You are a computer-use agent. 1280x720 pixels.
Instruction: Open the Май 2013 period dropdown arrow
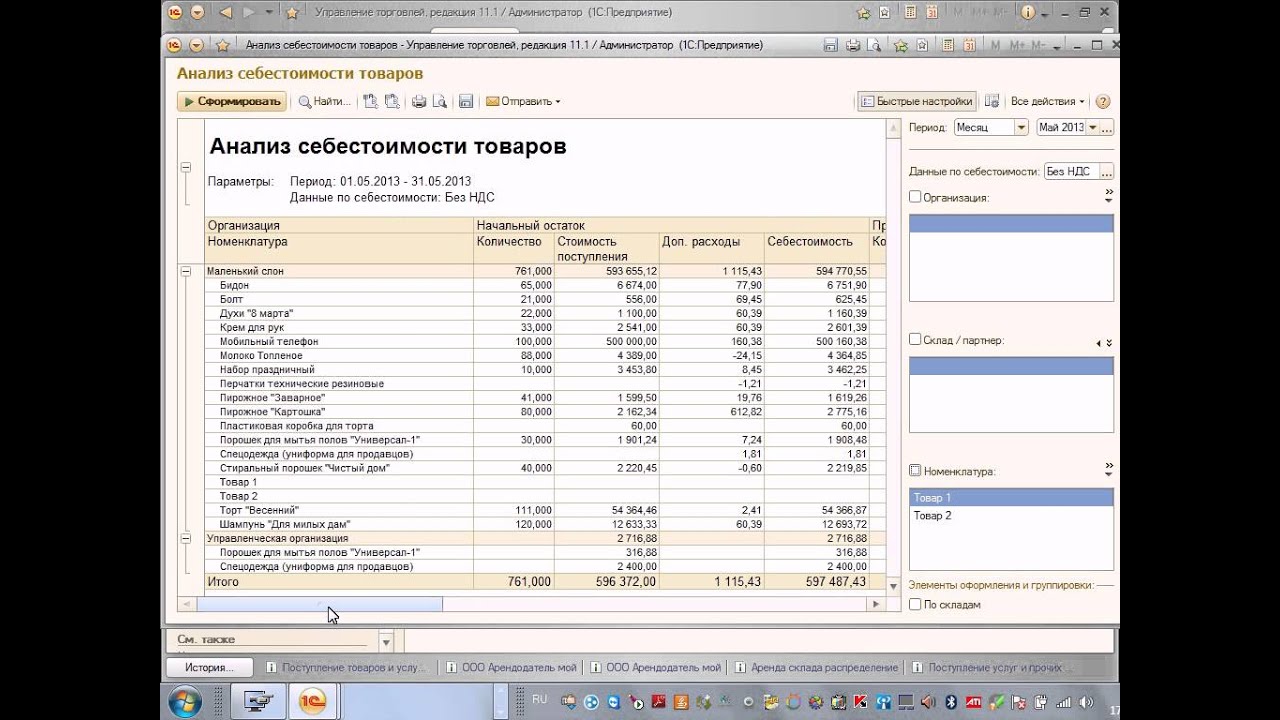point(1091,128)
